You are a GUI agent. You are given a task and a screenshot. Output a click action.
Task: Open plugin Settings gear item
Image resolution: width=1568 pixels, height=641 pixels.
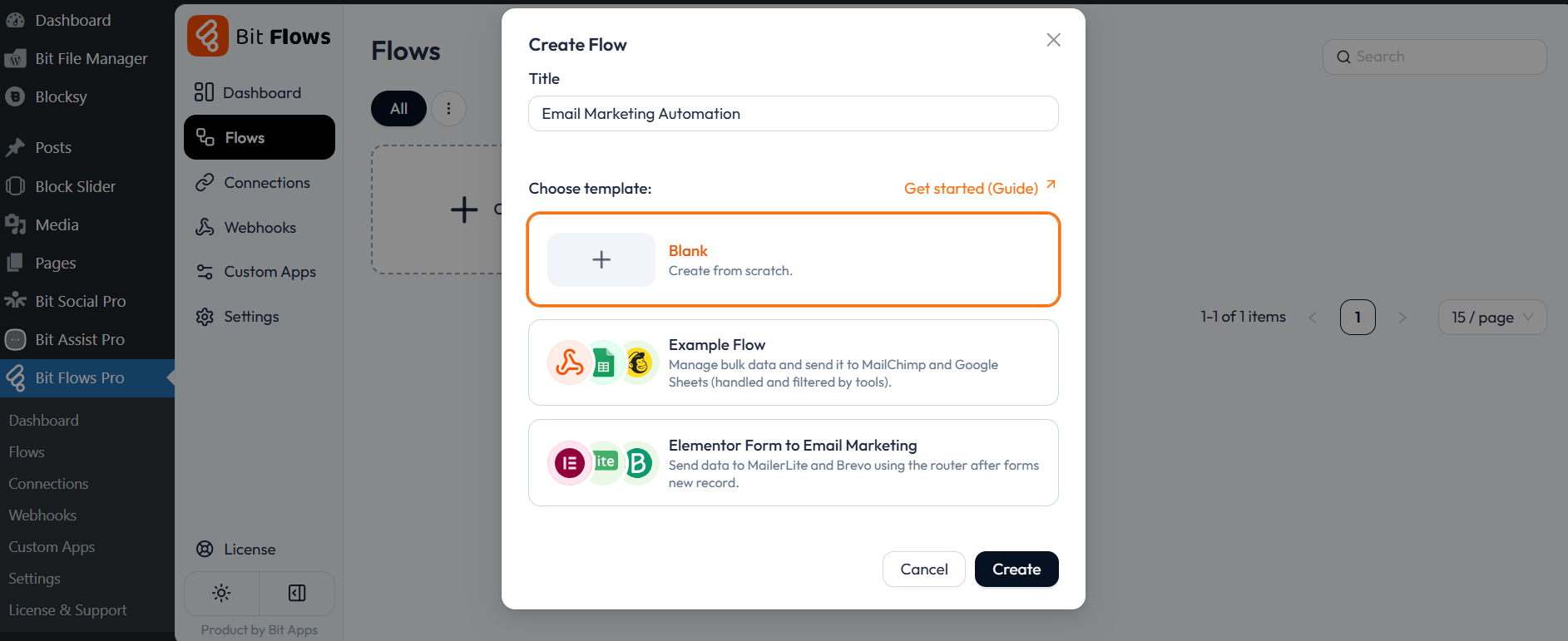[251, 317]
